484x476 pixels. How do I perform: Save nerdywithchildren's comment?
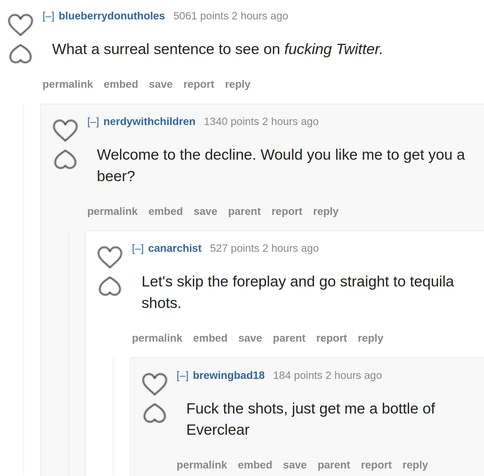tap(205, 211)
